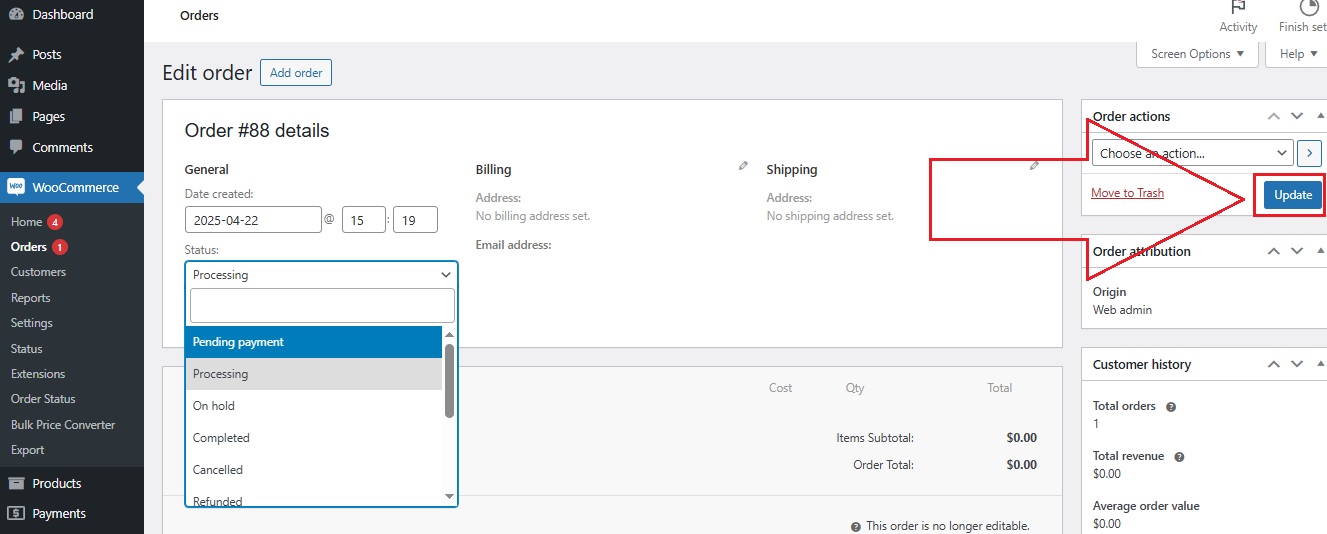
Task: Open the Screen Options dropdown
Action: click(1197, 54)
